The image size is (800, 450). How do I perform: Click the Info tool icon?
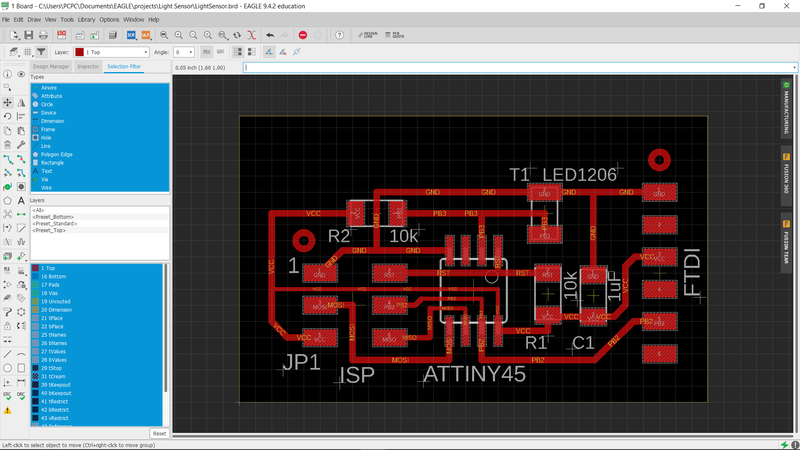(x=8, y=74)
